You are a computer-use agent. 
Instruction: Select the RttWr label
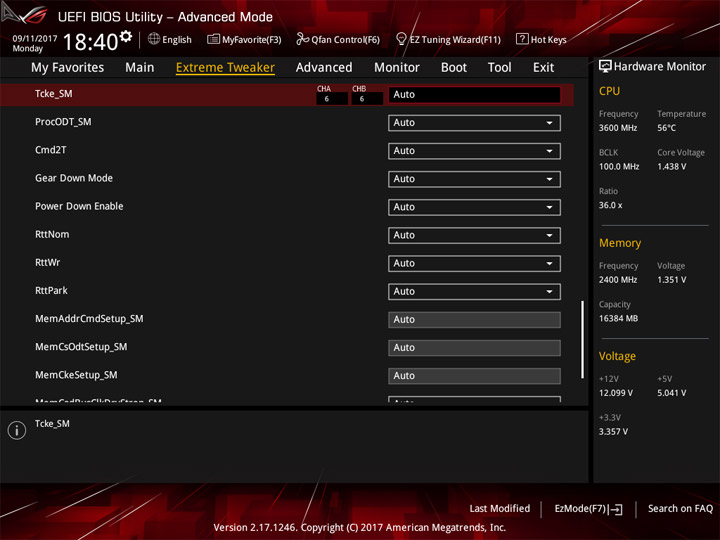tap(48, 262)
